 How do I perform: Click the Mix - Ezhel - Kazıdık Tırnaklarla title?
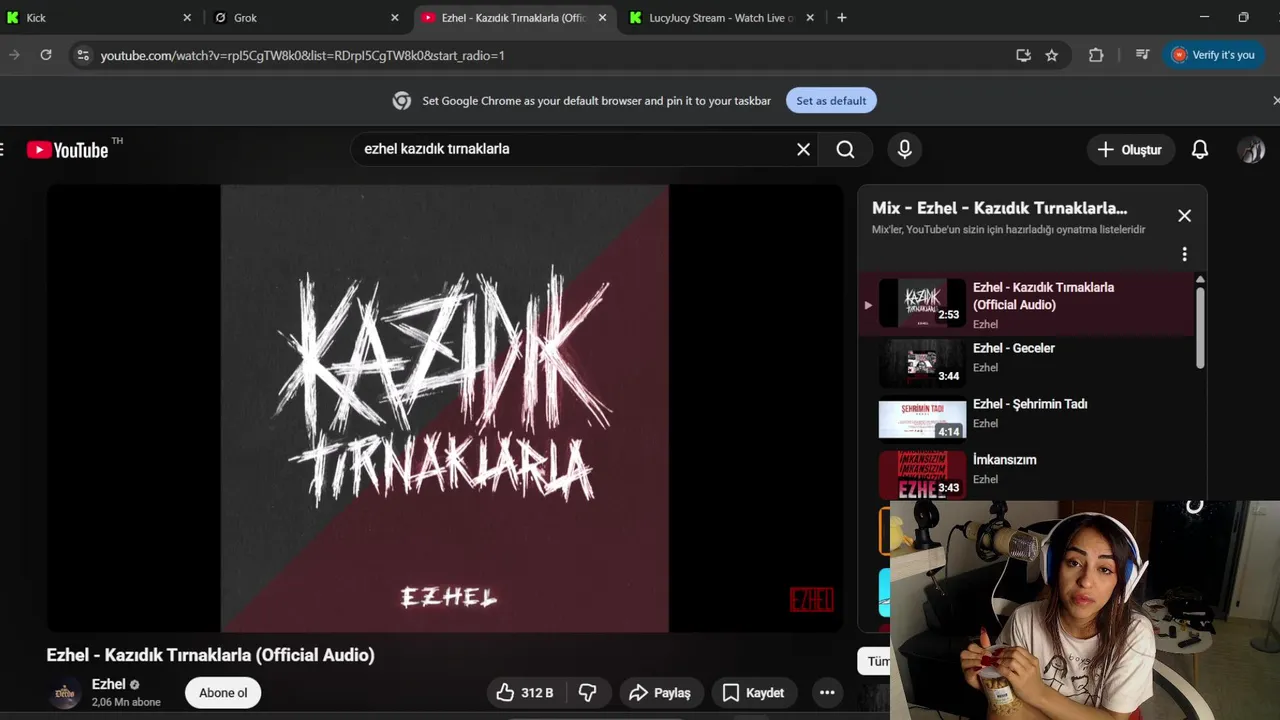[x=999, y=208]
